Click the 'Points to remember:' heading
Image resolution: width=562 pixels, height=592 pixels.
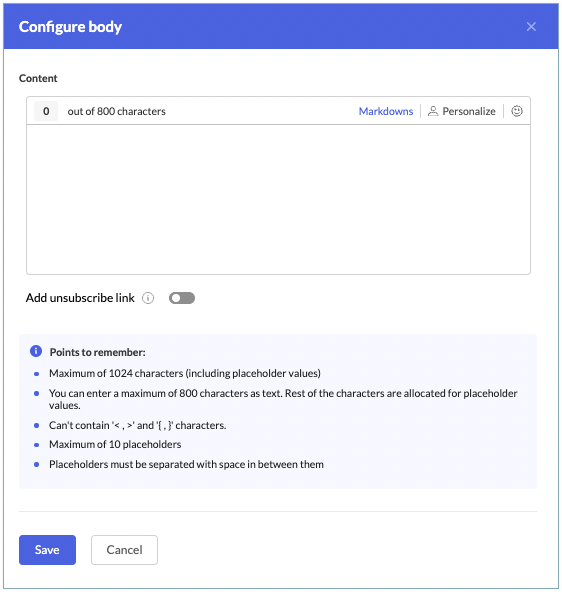point(97,352)
